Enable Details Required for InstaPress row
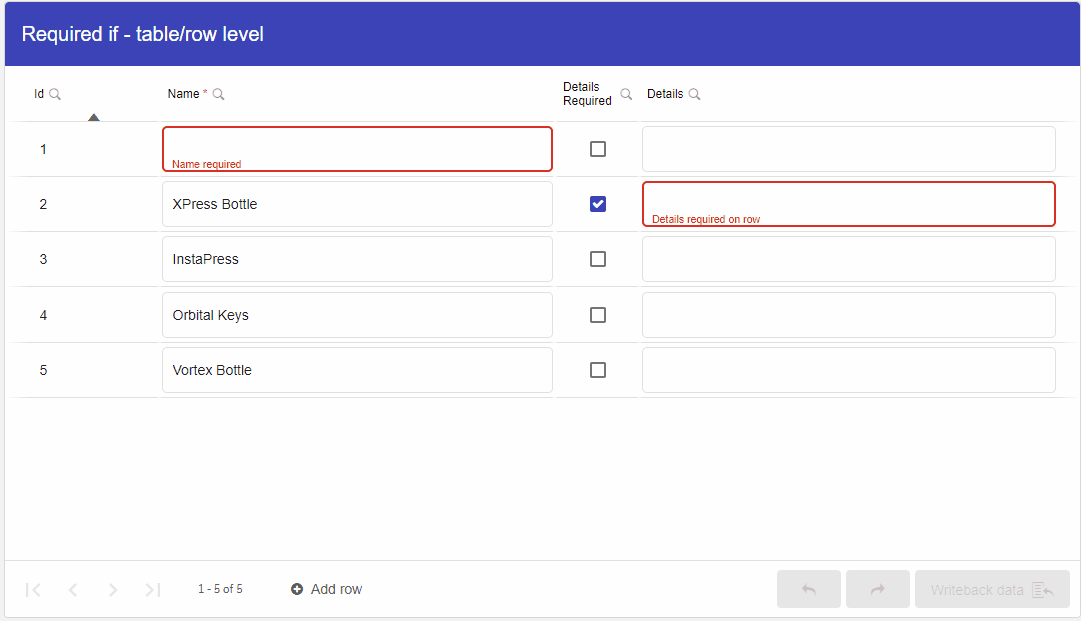1081x621 pixels. [x=598, y=259]
